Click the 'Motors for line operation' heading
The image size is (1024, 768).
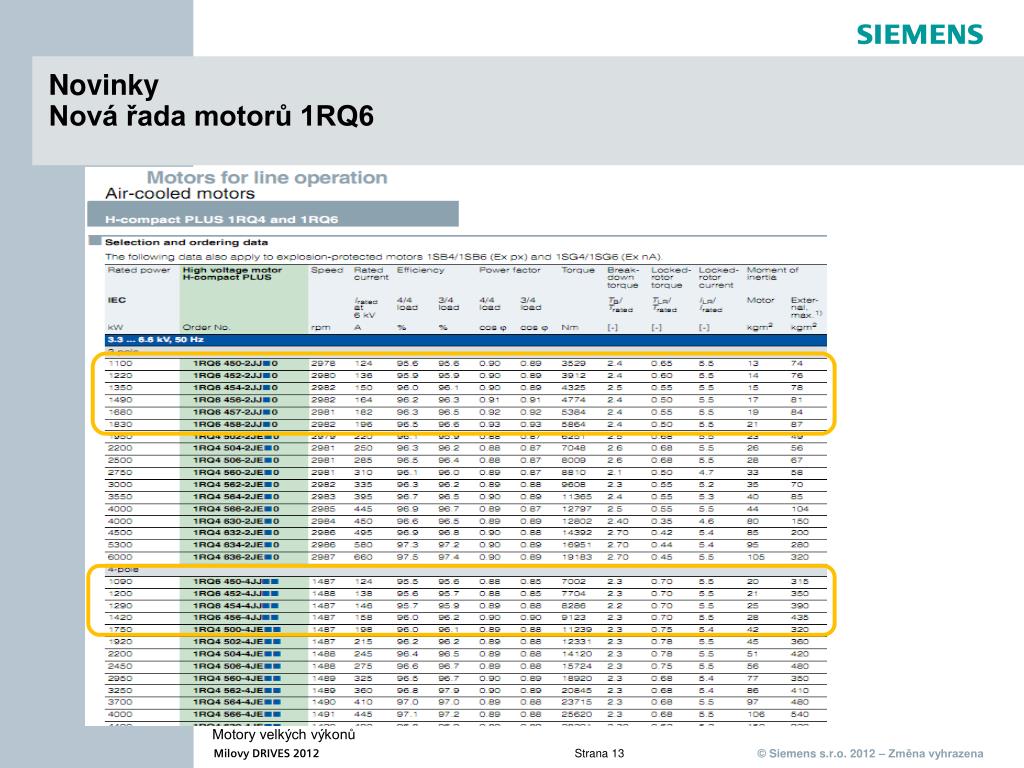click(x=266, y=177)
